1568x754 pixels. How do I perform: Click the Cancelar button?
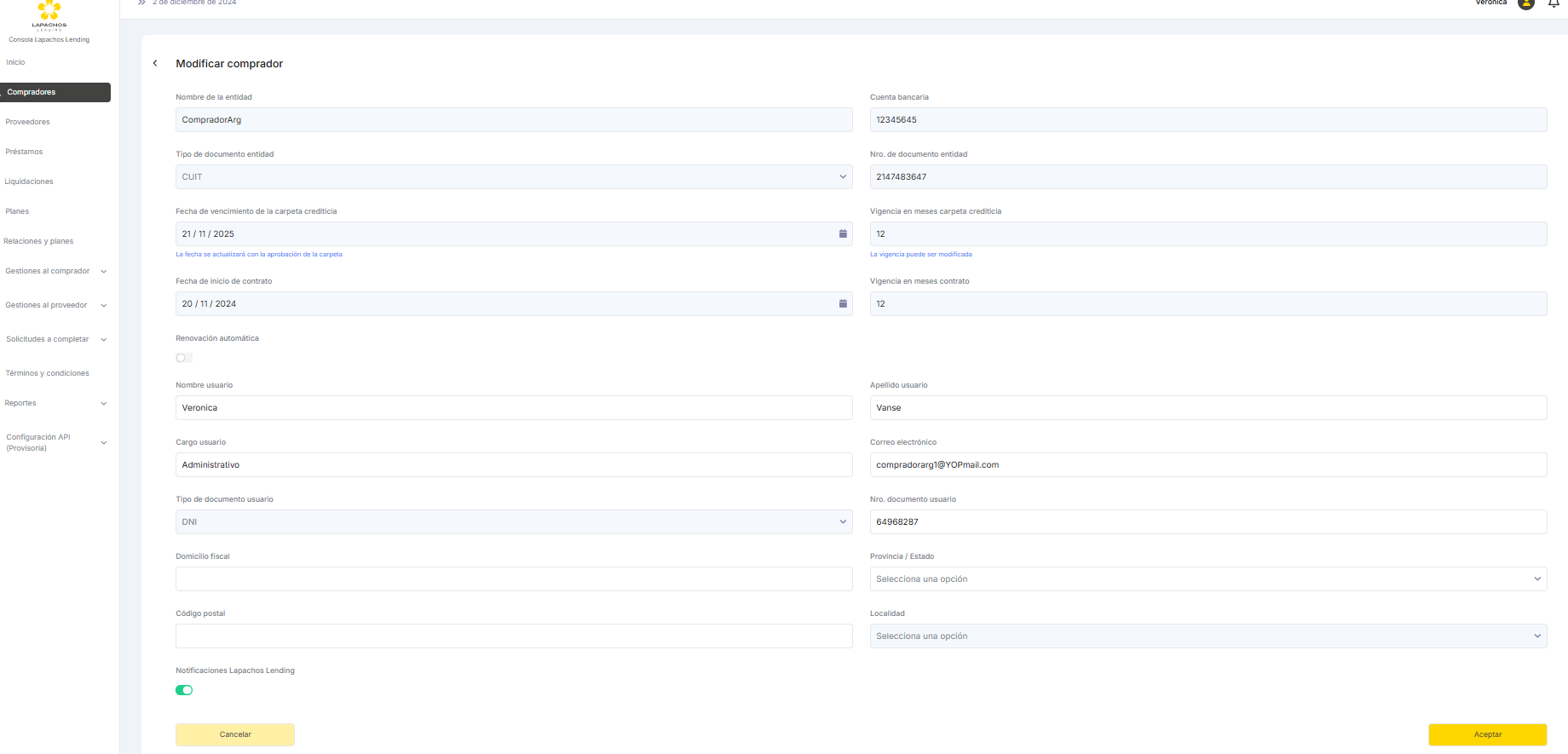pos(235,734)
